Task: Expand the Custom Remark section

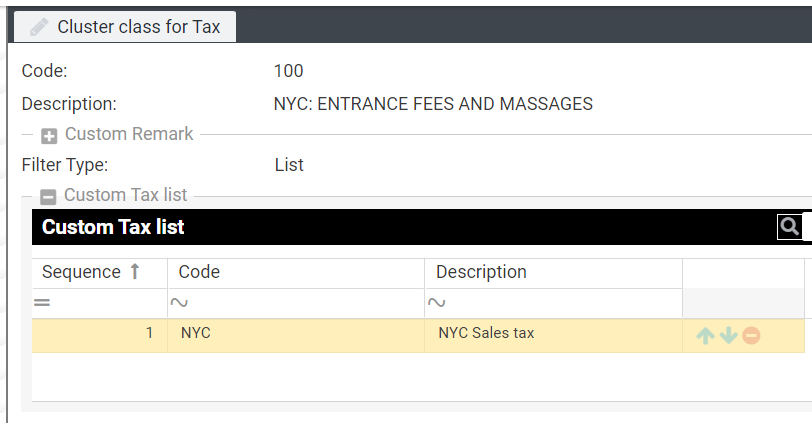Action: [x=49, y=135]
